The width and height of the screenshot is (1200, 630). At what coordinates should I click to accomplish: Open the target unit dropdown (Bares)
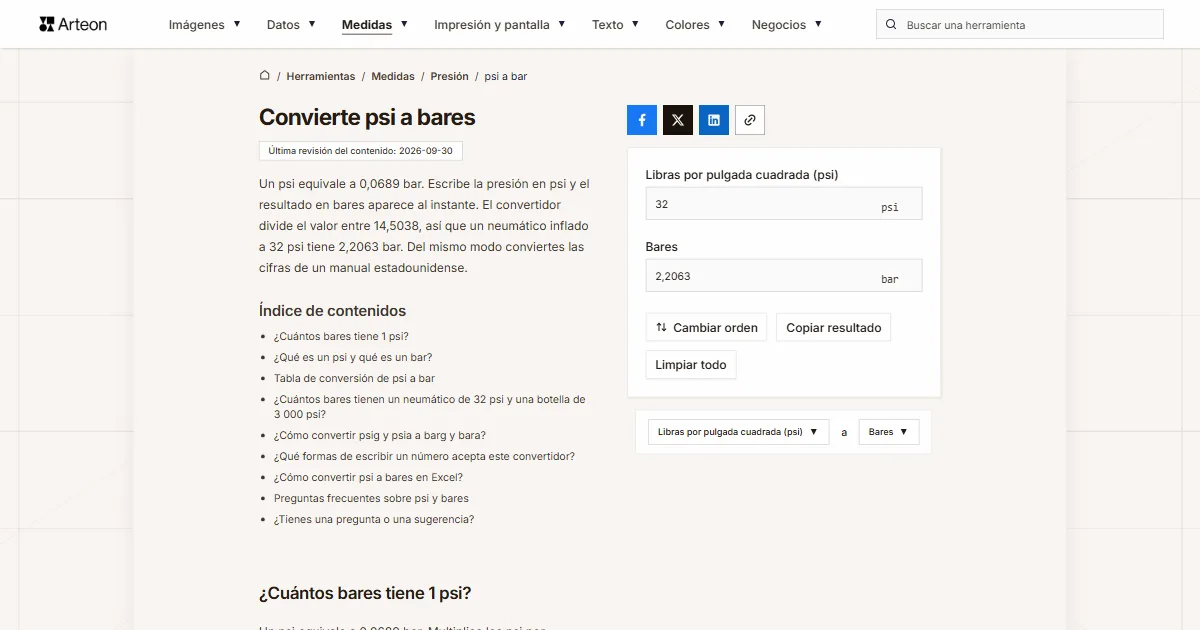[889, 432]
